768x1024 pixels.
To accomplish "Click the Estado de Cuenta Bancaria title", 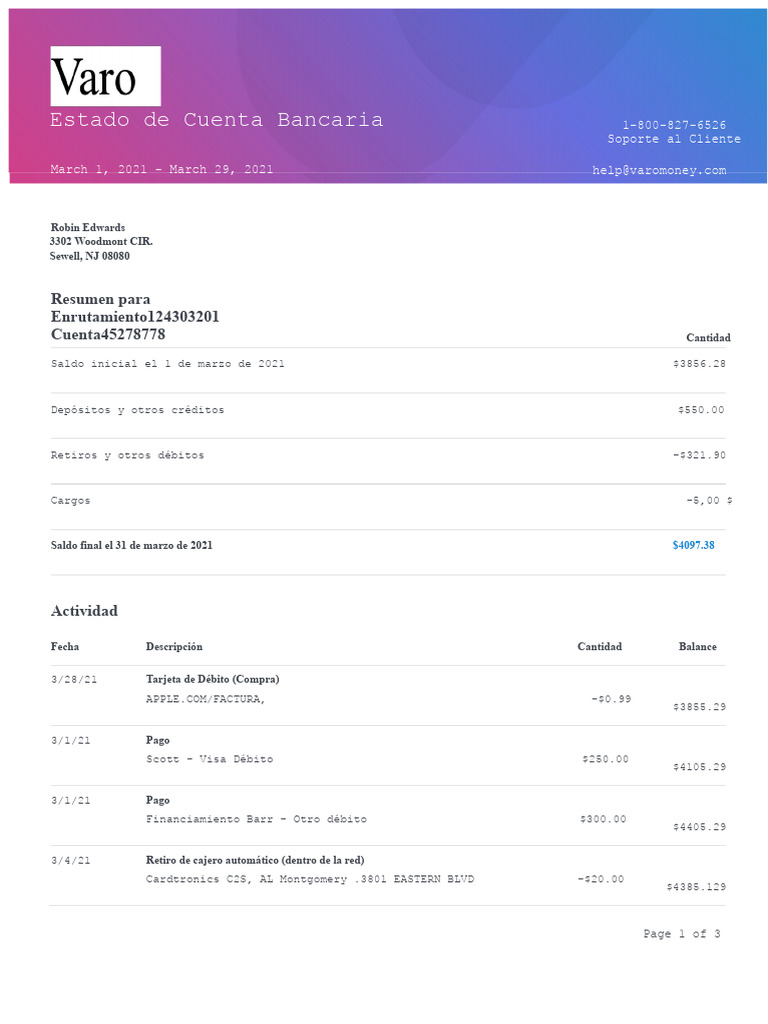I will [x=216, y=120].
